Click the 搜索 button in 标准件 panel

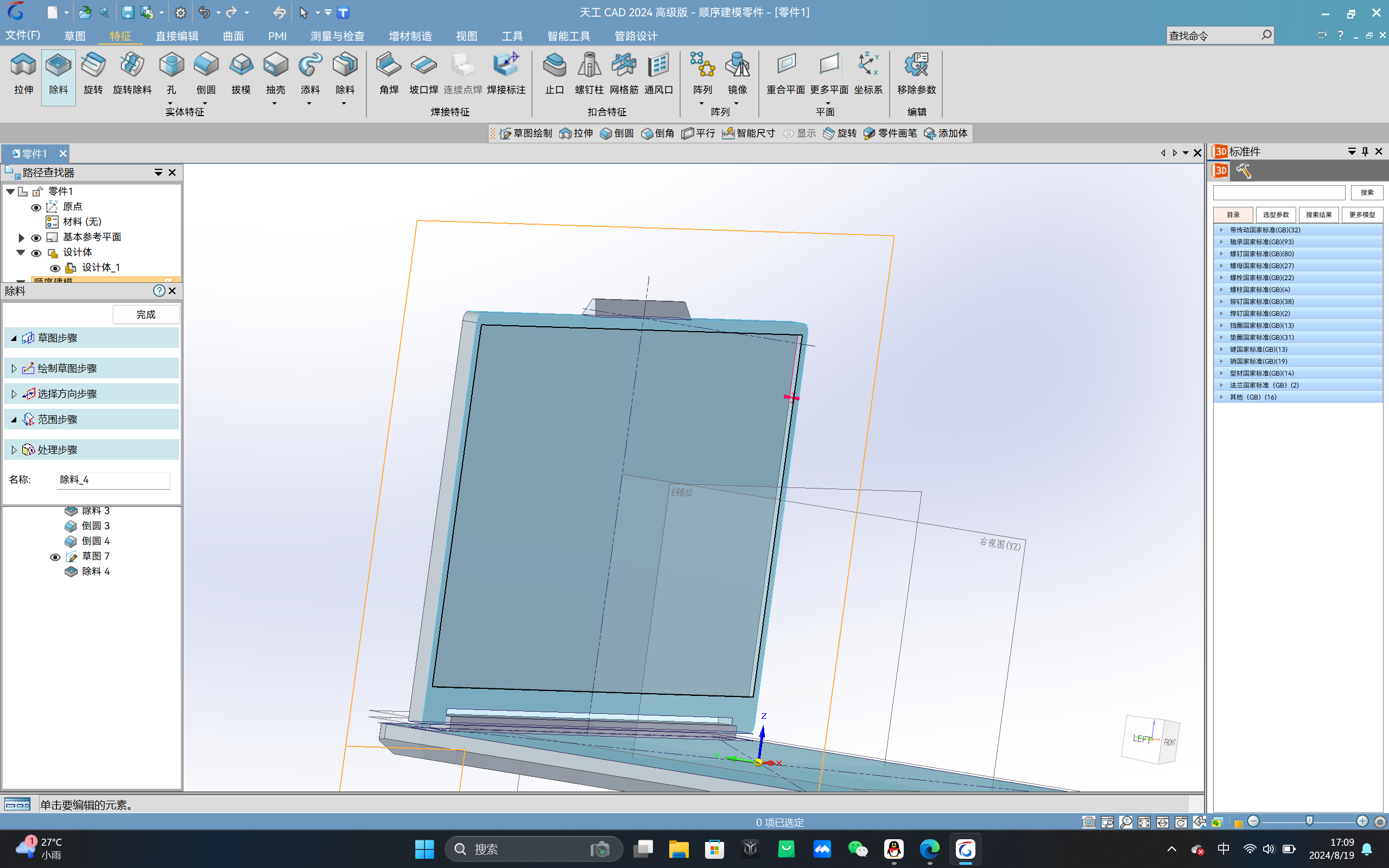[x=1367, y=192]
